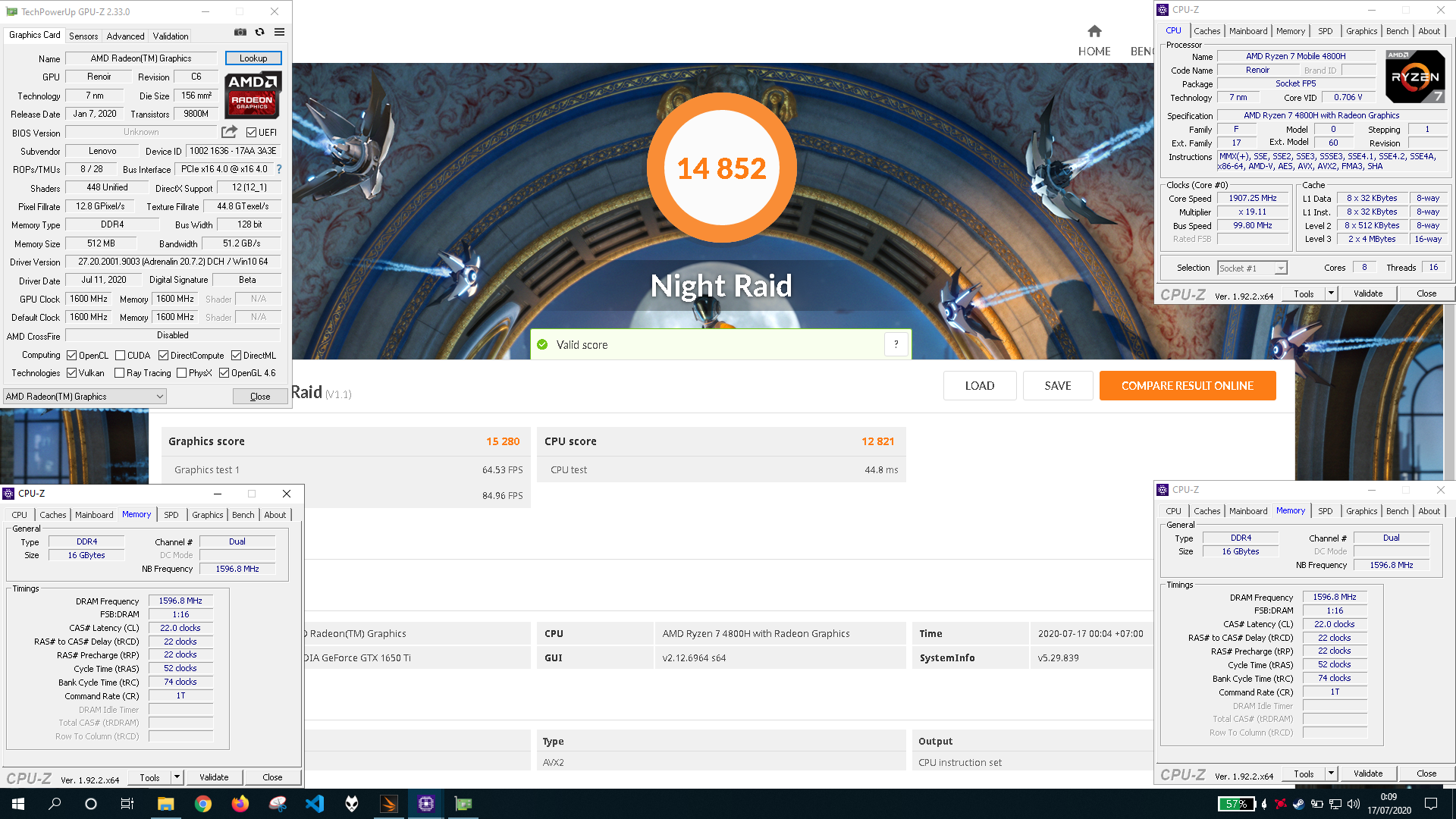Screen dimensions: 1456x819
Task: Click Validate in bottom-left CPU-Z
Action: [214, 777]
